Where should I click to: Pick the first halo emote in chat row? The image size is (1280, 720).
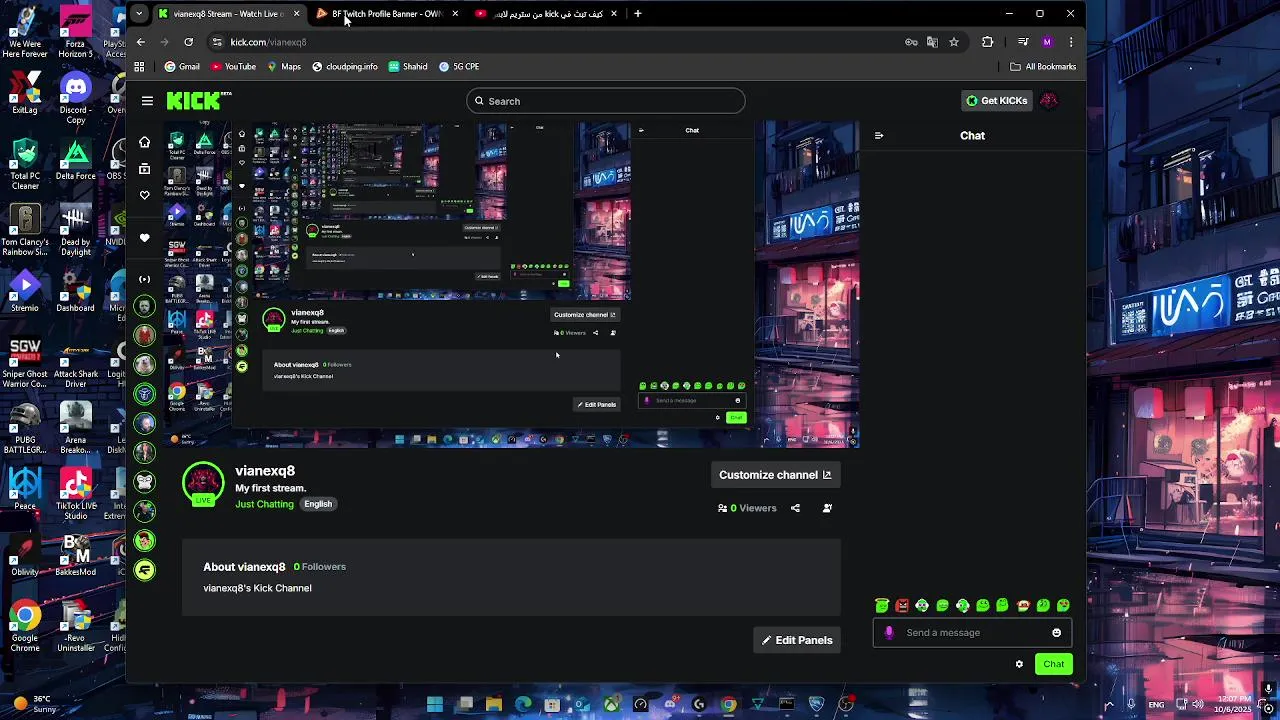pos(881,605)
